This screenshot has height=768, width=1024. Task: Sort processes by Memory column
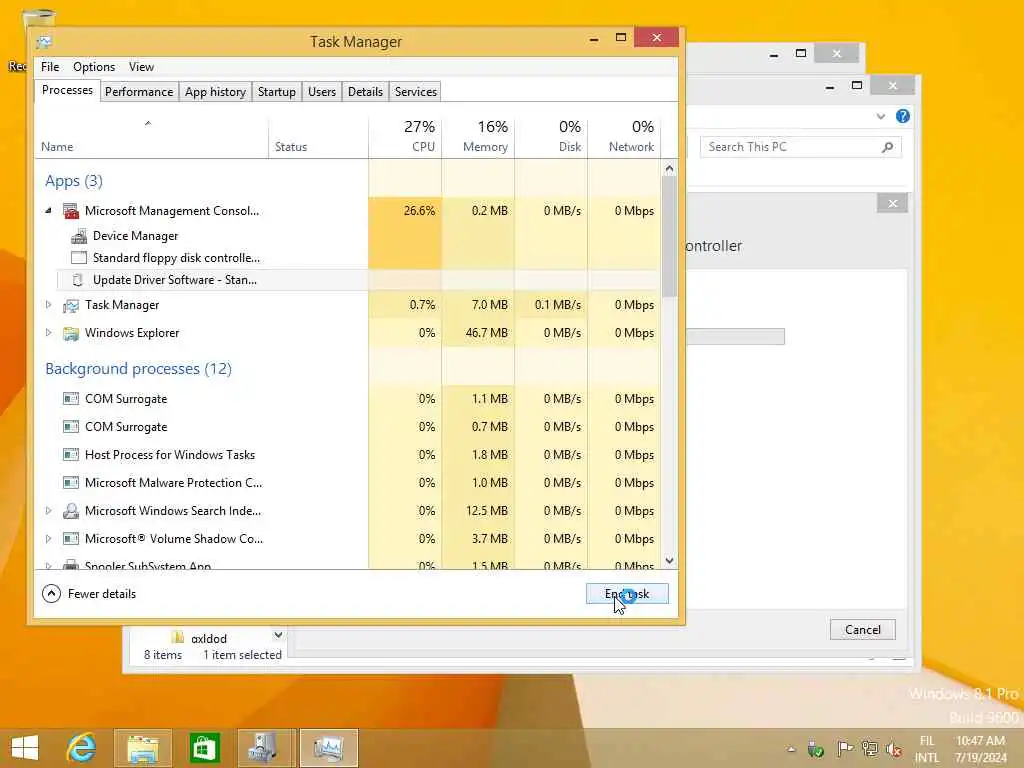tap(479, 137)
